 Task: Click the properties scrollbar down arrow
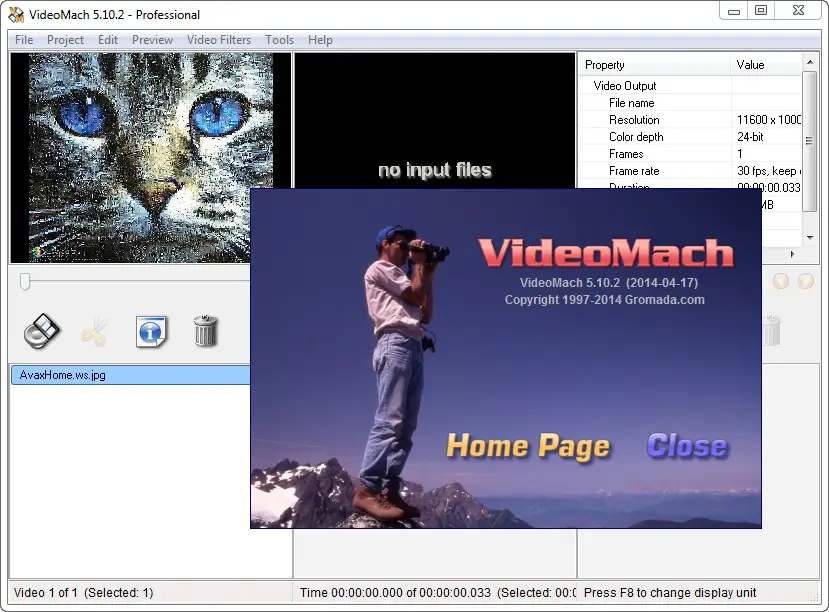click(810, 238)
